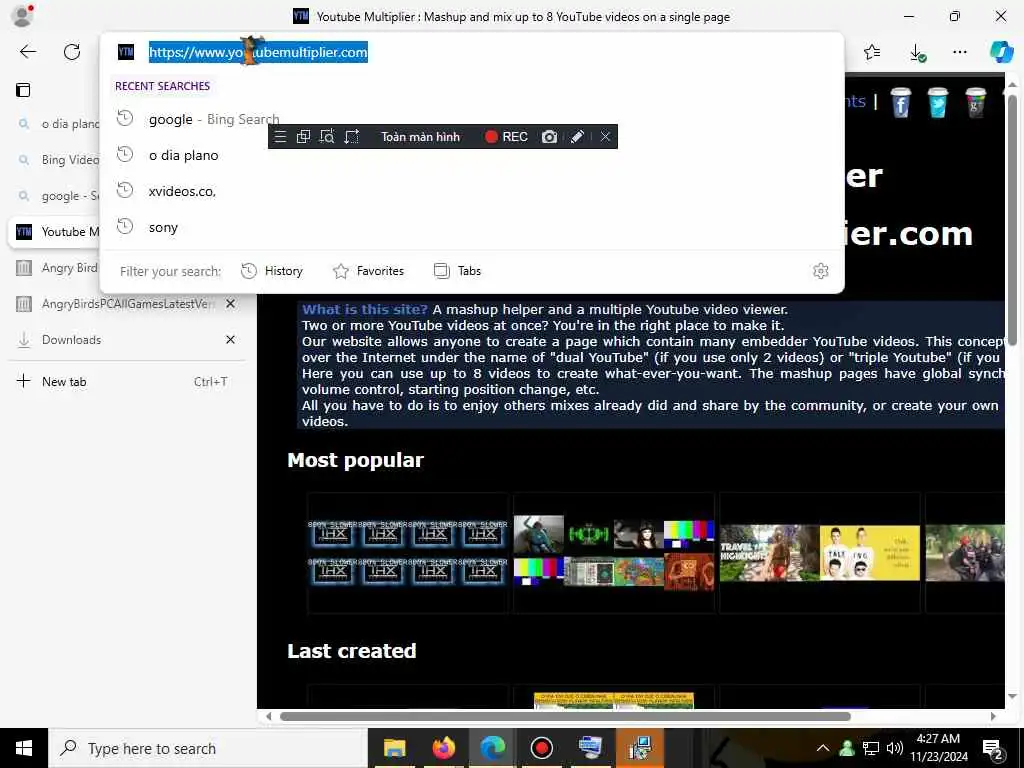The width and height of the screenshot is (1024, 768).
Task: Close the AngryBirdsPCAllGamesLatestVer tab
Action: point(230,304)
